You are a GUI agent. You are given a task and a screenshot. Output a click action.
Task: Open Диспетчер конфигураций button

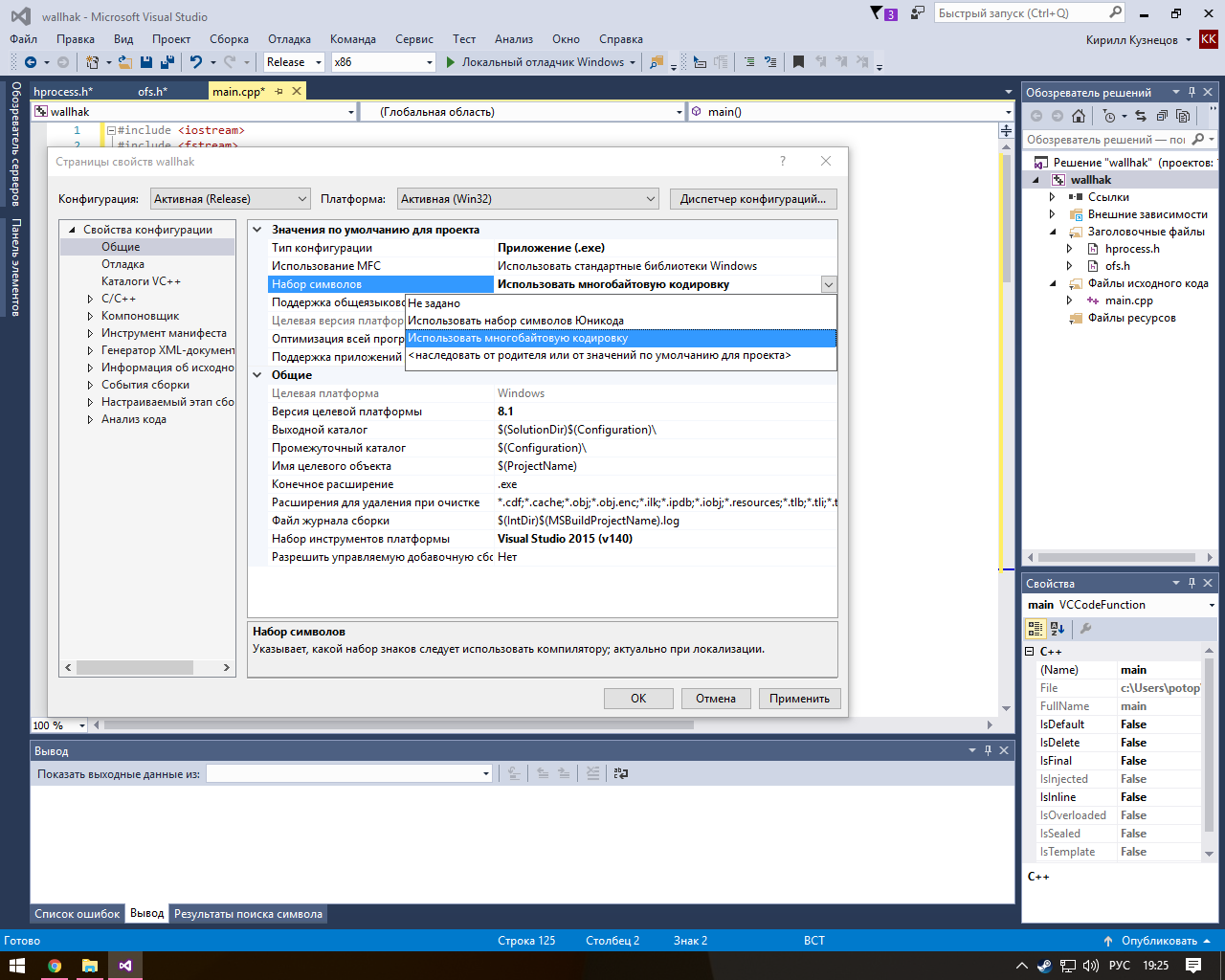(x=753, y=199)
